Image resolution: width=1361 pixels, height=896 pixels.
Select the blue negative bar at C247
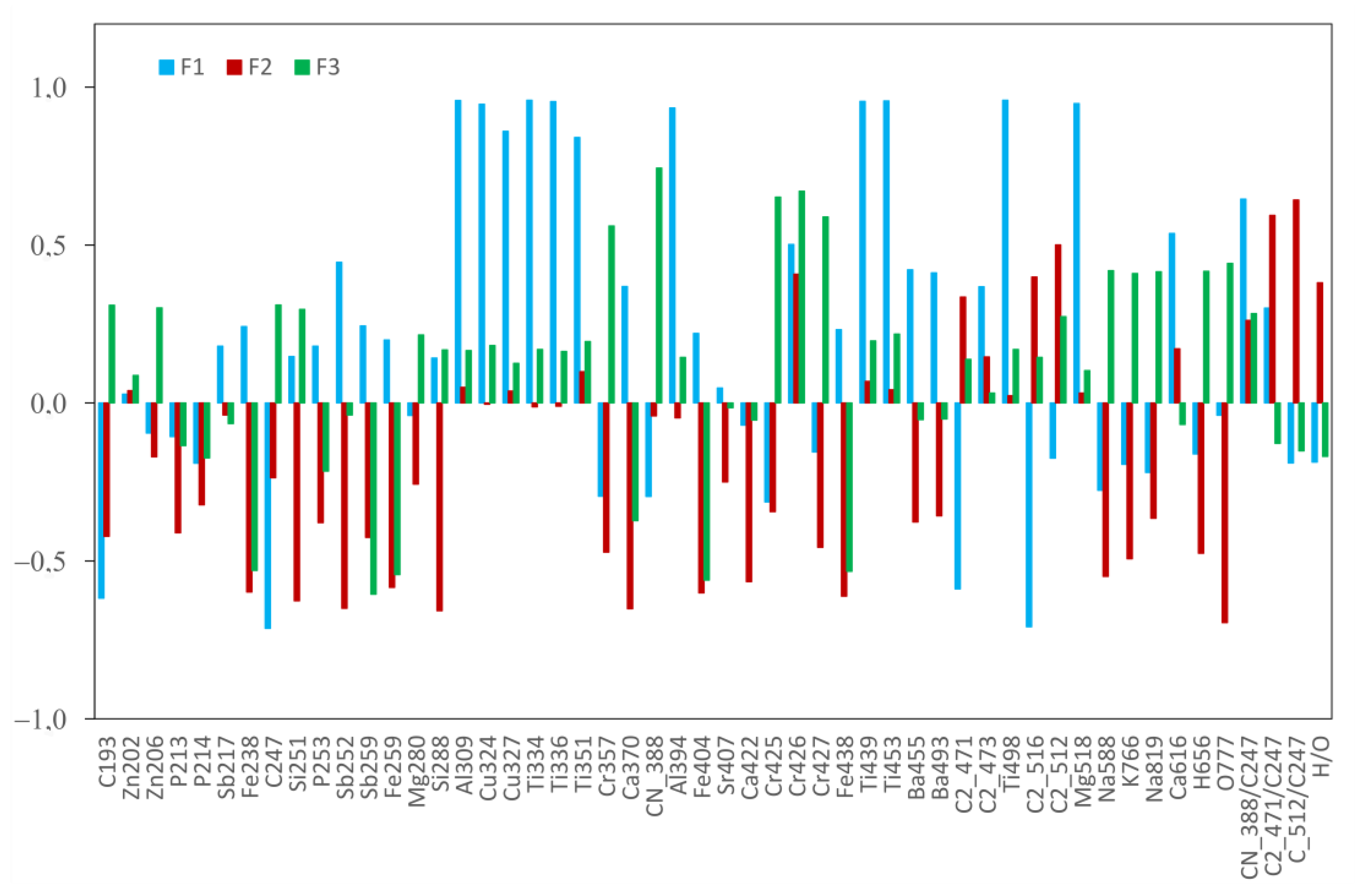click(x=268, y=515)
